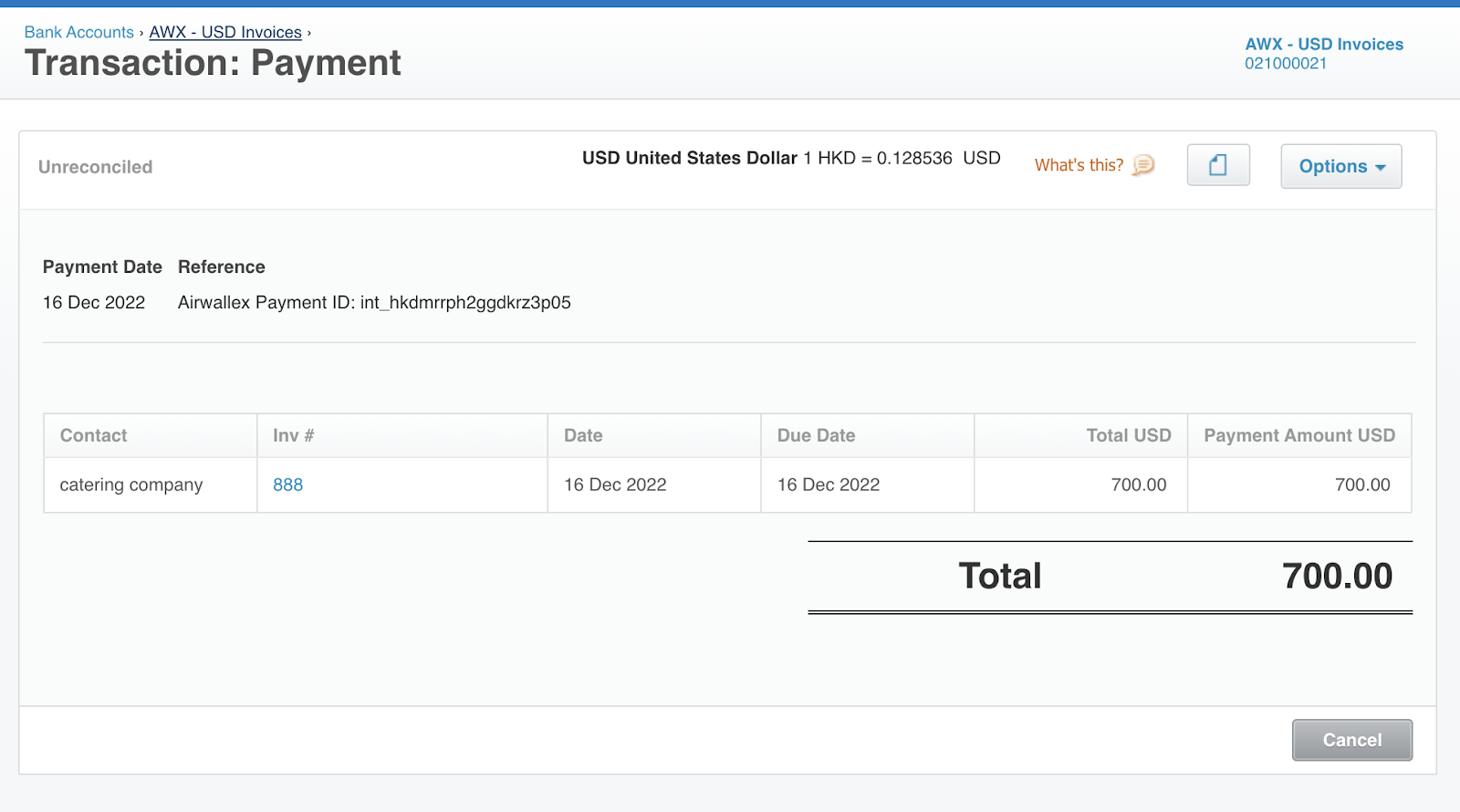Open AWX - USD Invoices breadcrumb link
This screenshot has height=812, width=1460.
point(225,32)
